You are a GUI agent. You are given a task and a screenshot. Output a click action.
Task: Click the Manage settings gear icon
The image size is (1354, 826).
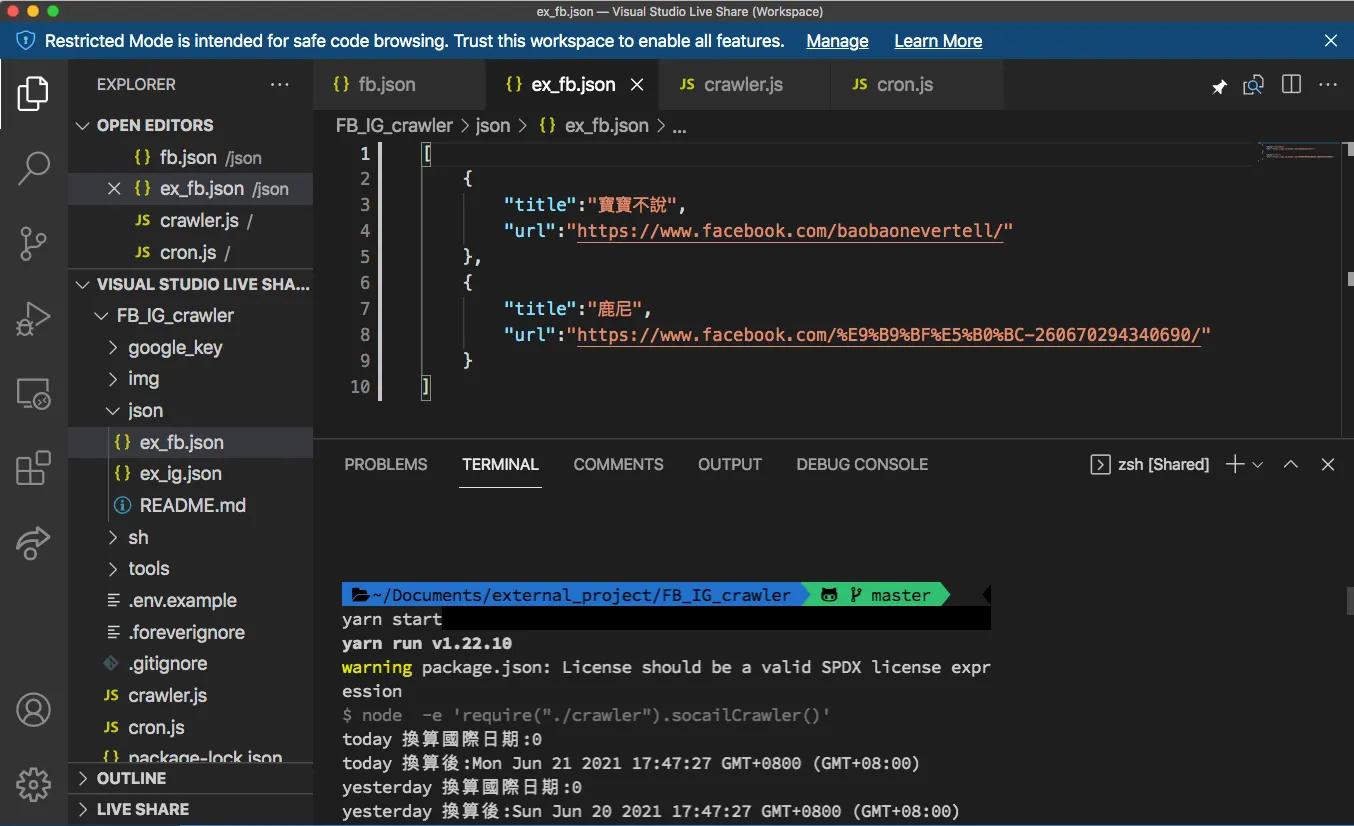click(x=33, y=784)
